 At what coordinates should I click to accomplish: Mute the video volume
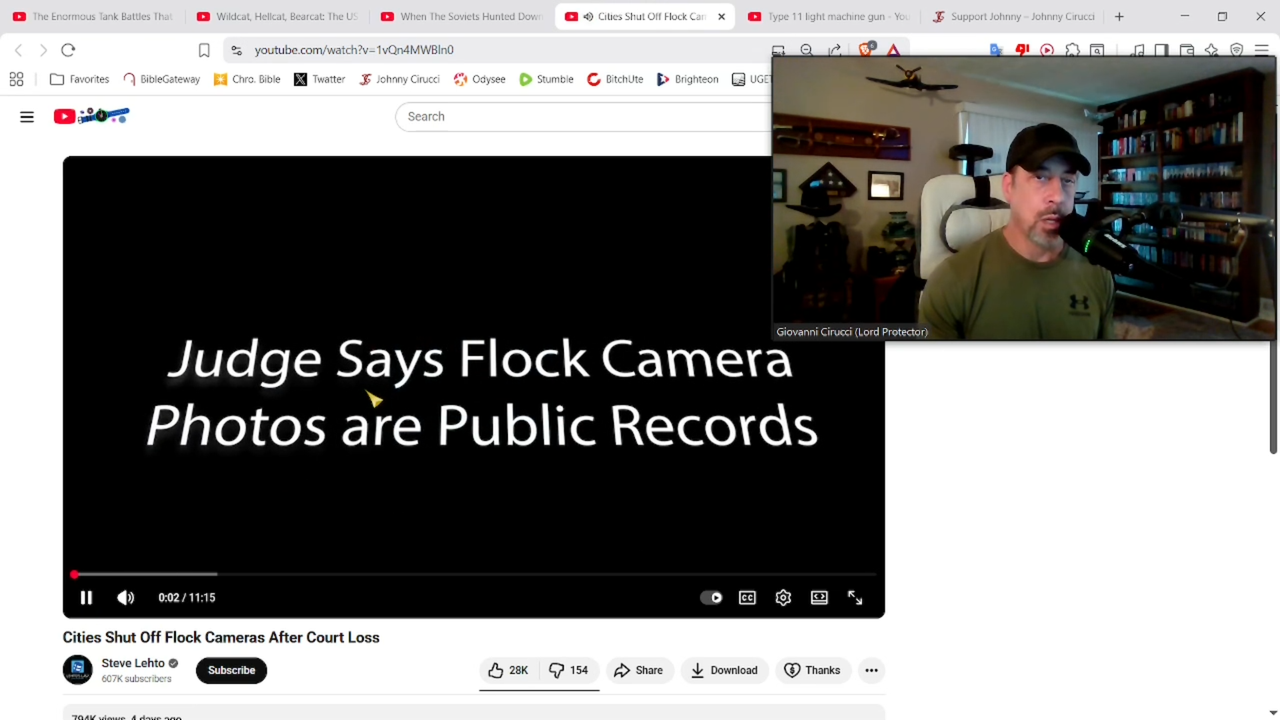(125, 598)
